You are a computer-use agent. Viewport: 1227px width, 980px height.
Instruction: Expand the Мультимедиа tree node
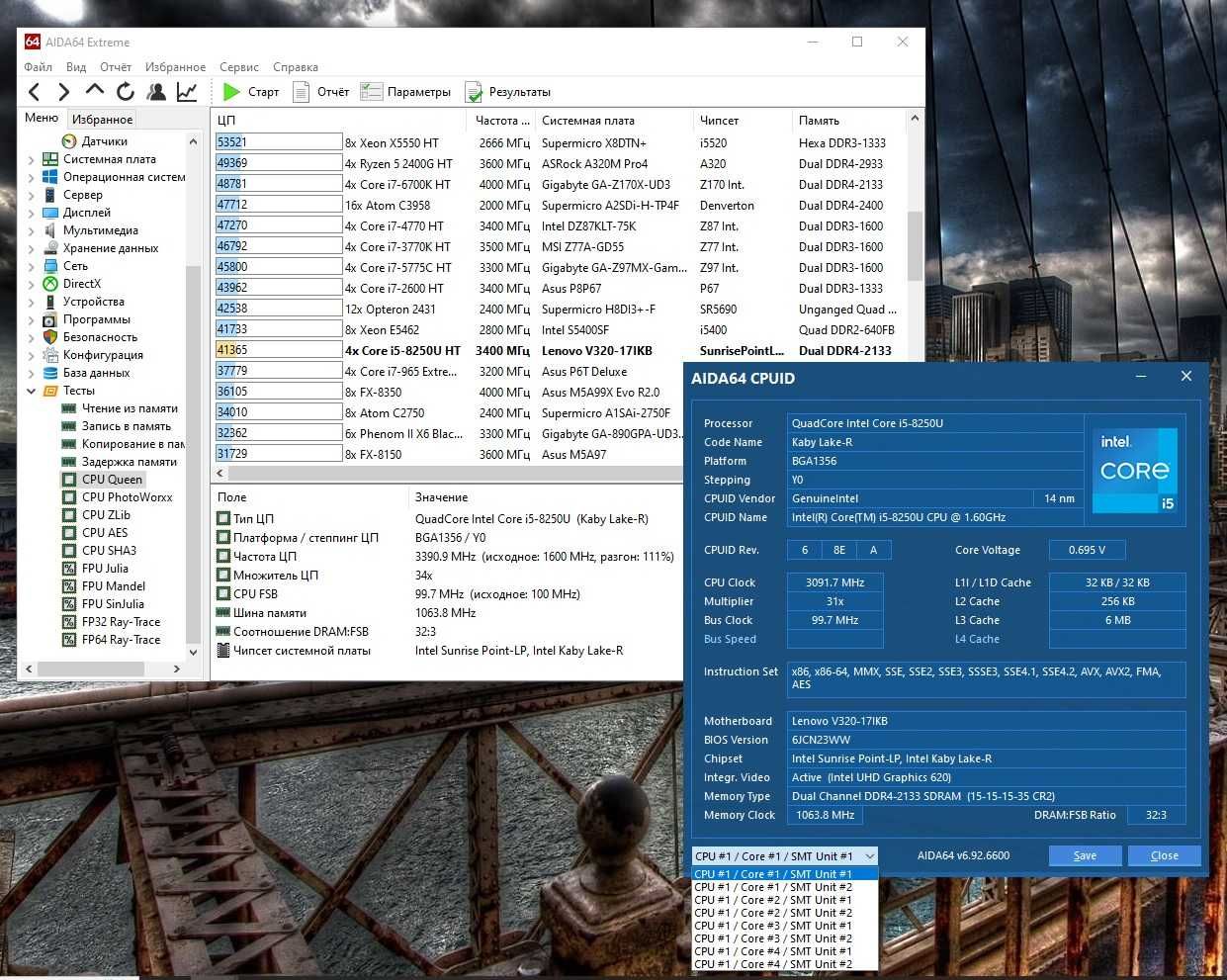click(31, 230)
